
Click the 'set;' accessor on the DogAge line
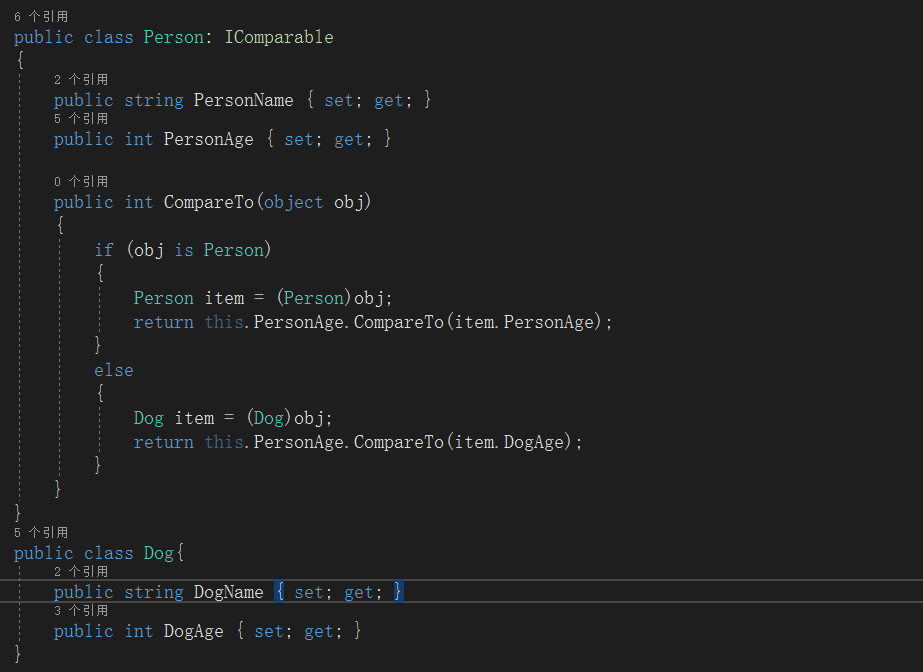pos(273,631)
